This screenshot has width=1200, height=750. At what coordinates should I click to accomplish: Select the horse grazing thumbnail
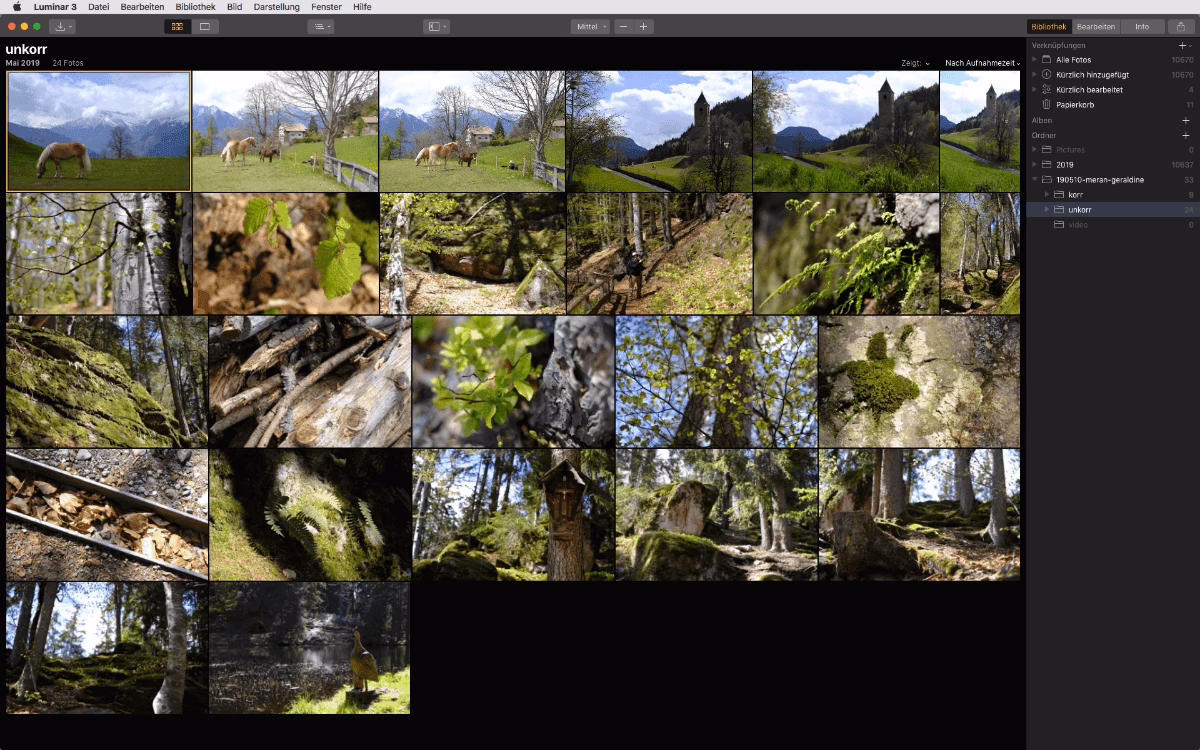98,131
